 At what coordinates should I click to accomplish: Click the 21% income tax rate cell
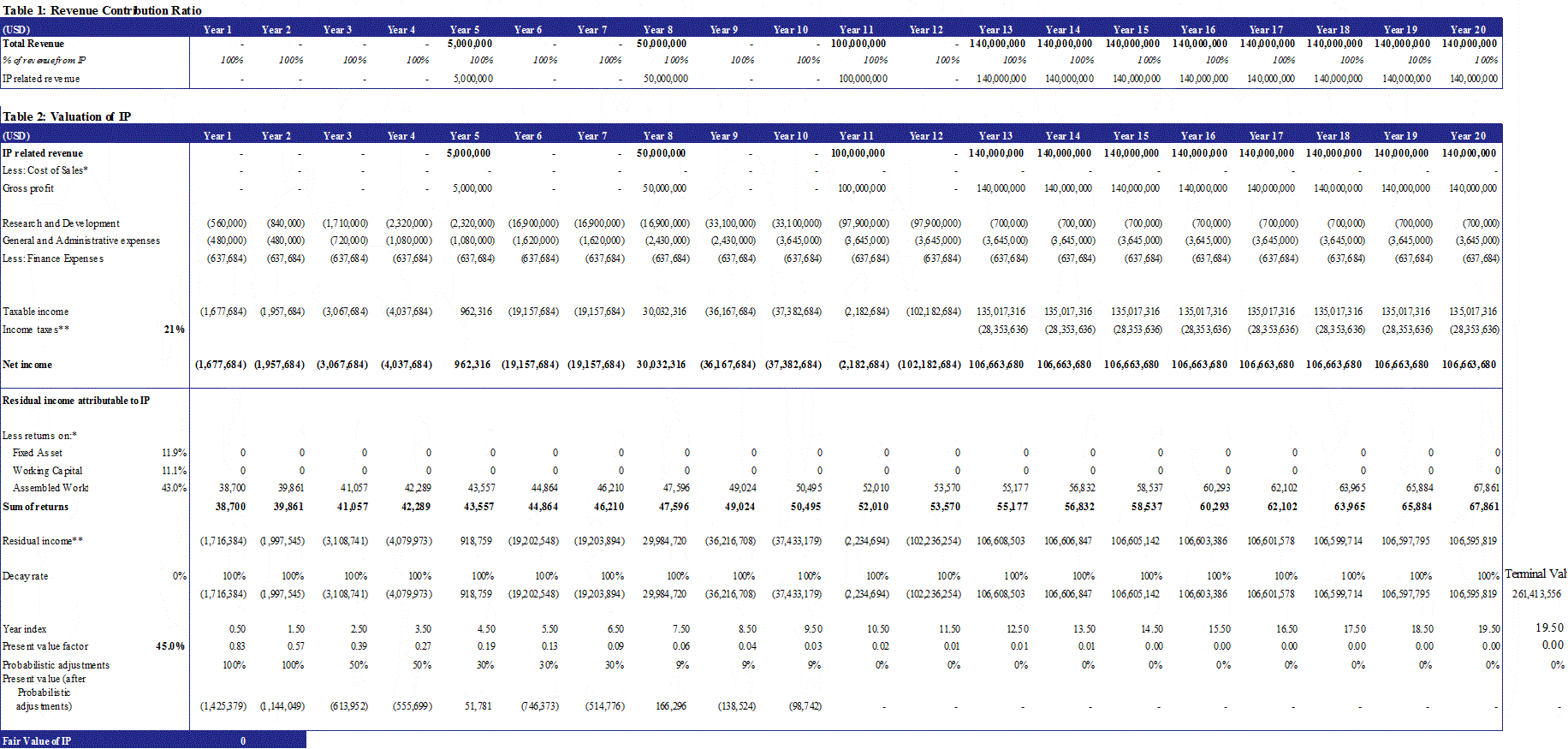point(175,330)
